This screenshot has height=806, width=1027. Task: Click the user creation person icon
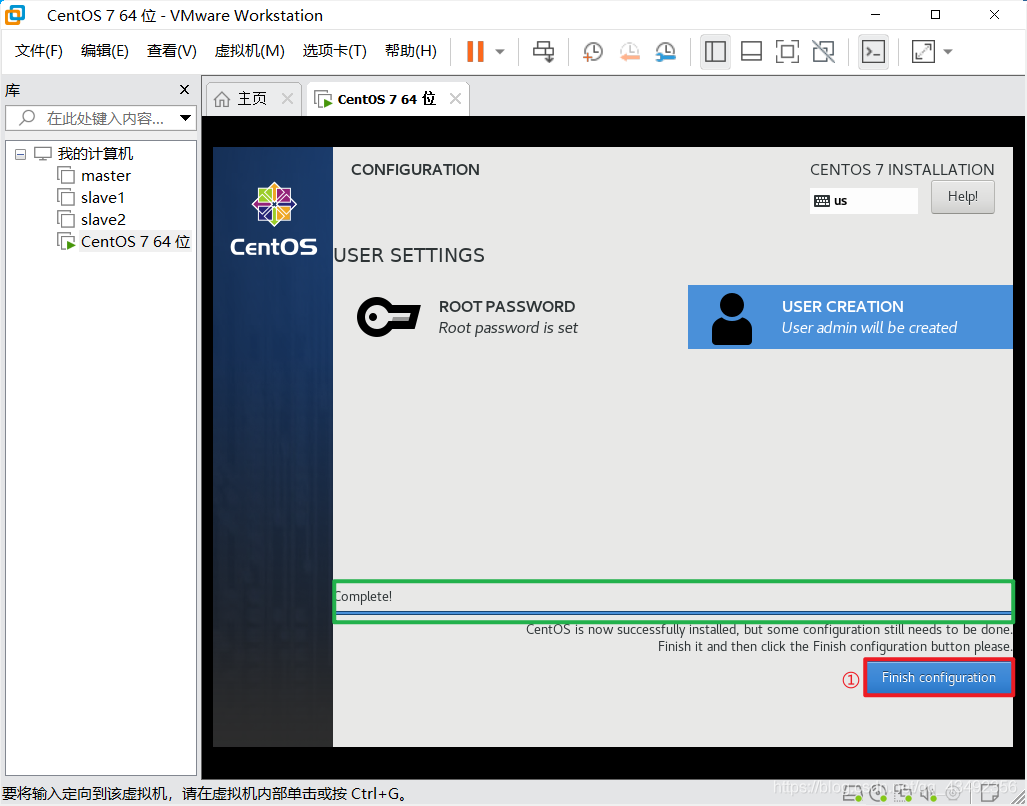pos(732,318)
